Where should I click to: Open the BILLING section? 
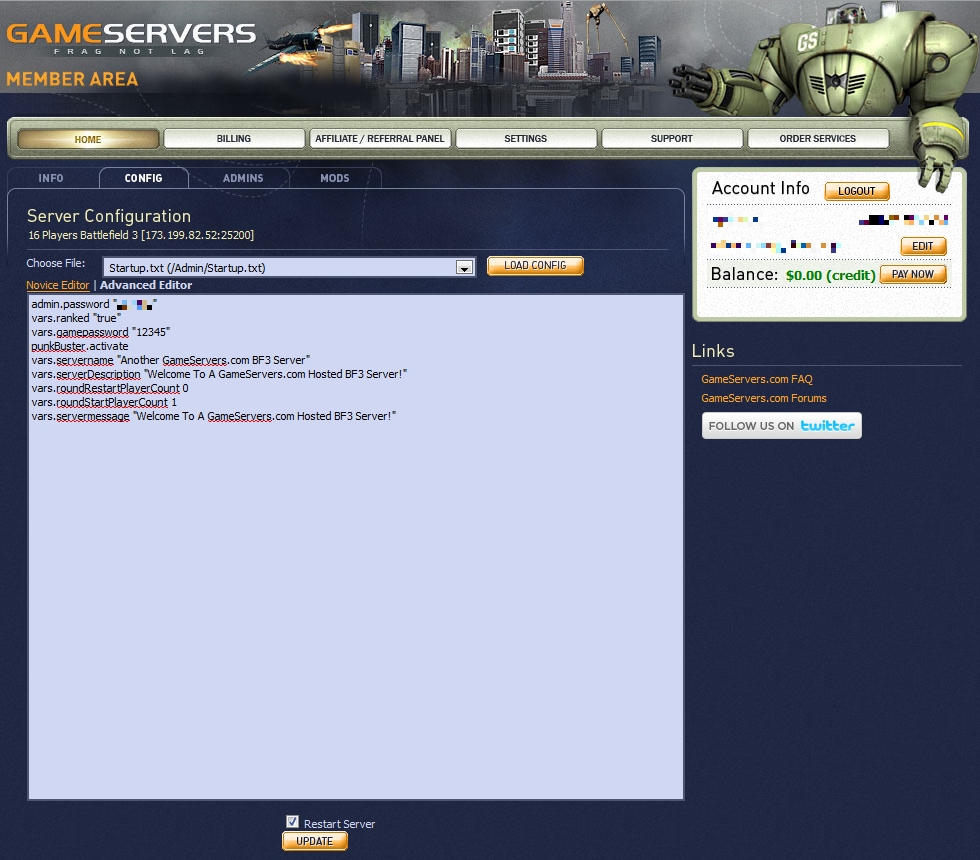(x=234, y=139)
